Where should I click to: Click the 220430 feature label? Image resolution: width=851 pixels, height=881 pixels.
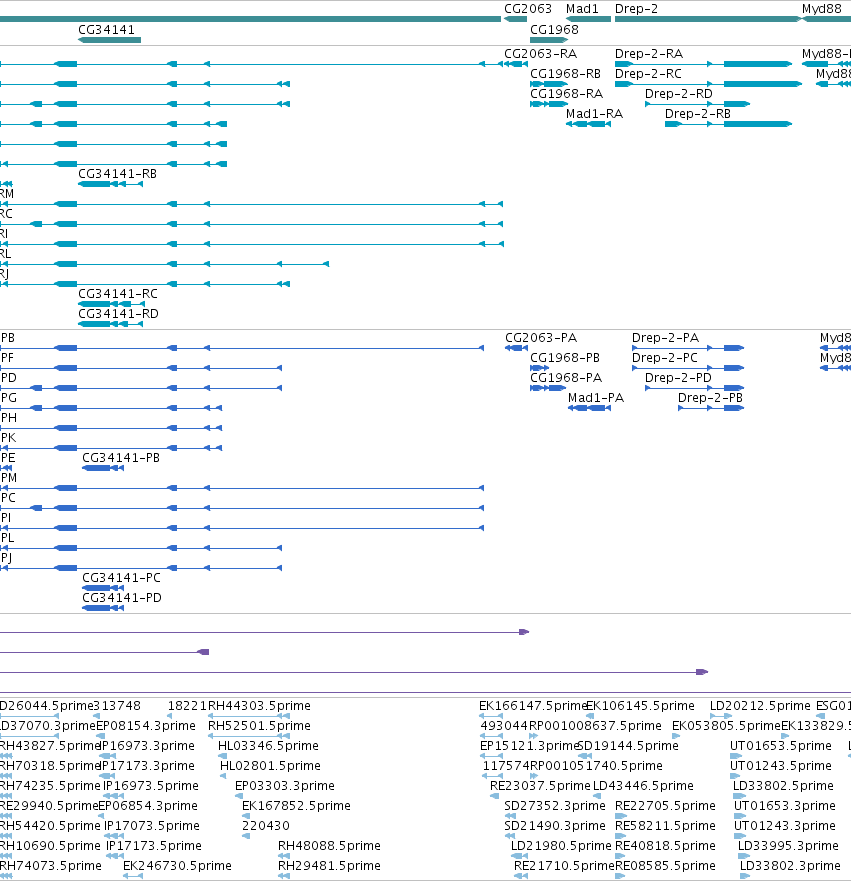(266, 825)
